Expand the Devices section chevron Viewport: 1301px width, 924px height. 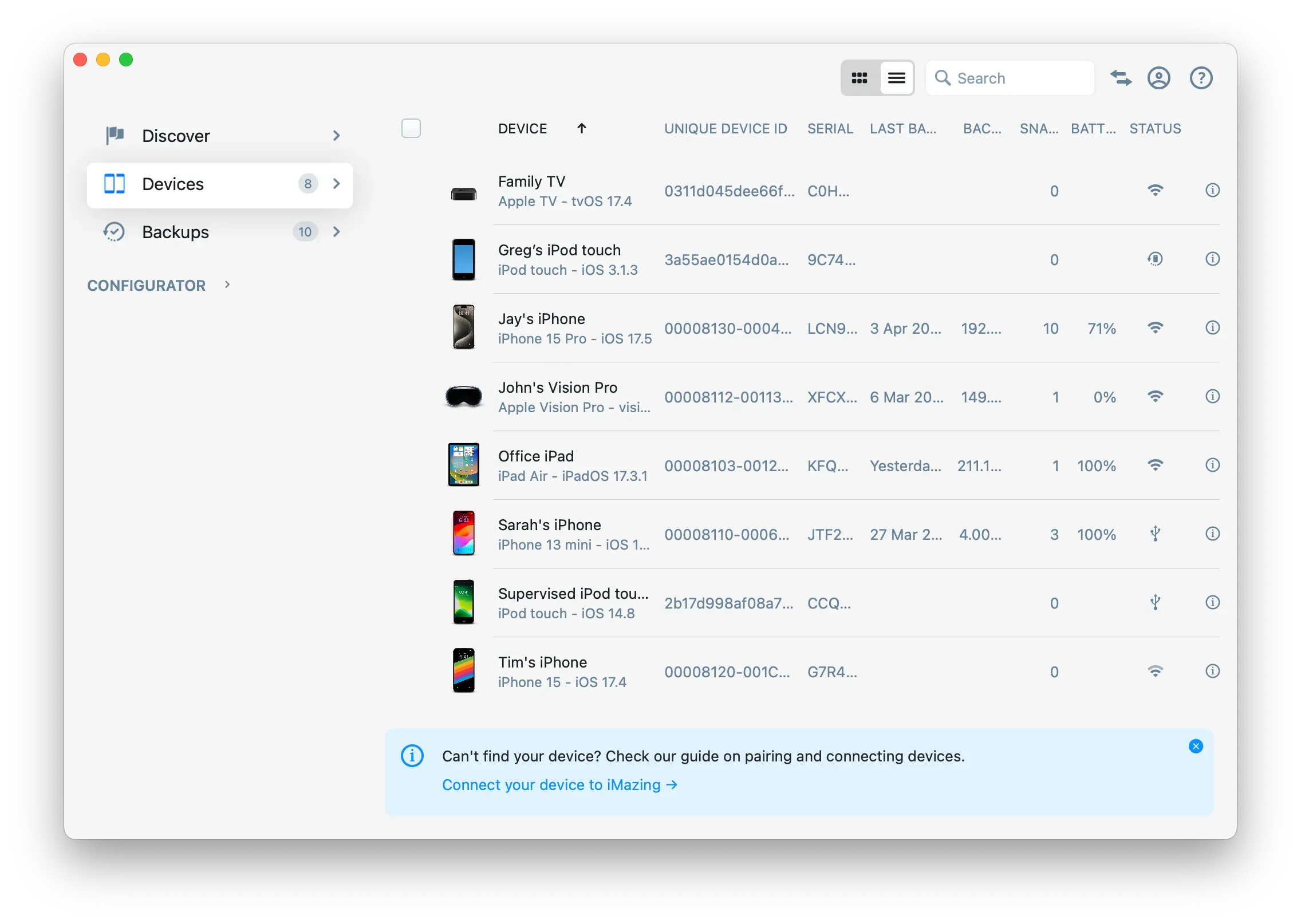[x=336, y=184]
